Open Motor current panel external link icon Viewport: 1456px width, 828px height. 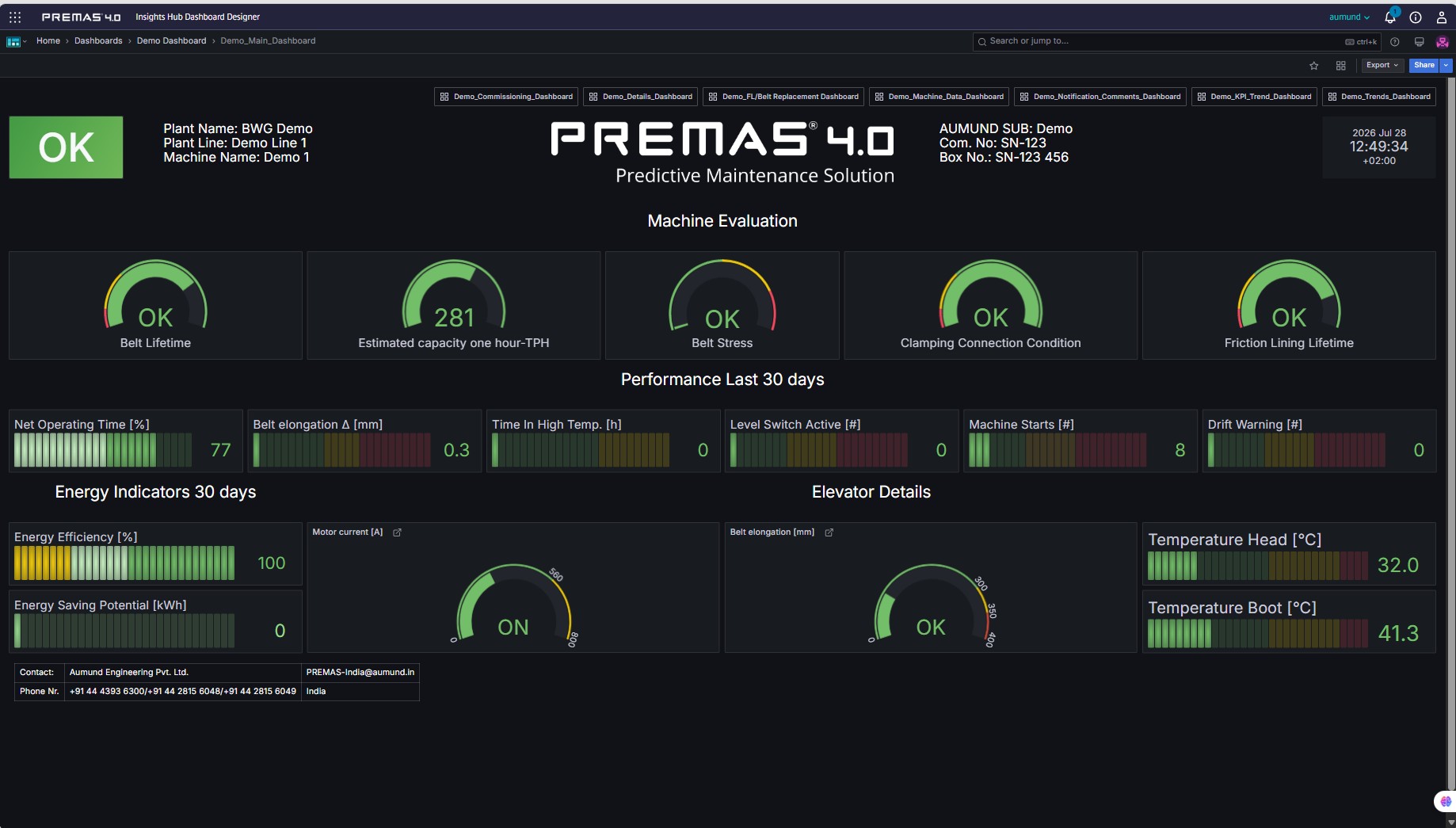point(398,532)
